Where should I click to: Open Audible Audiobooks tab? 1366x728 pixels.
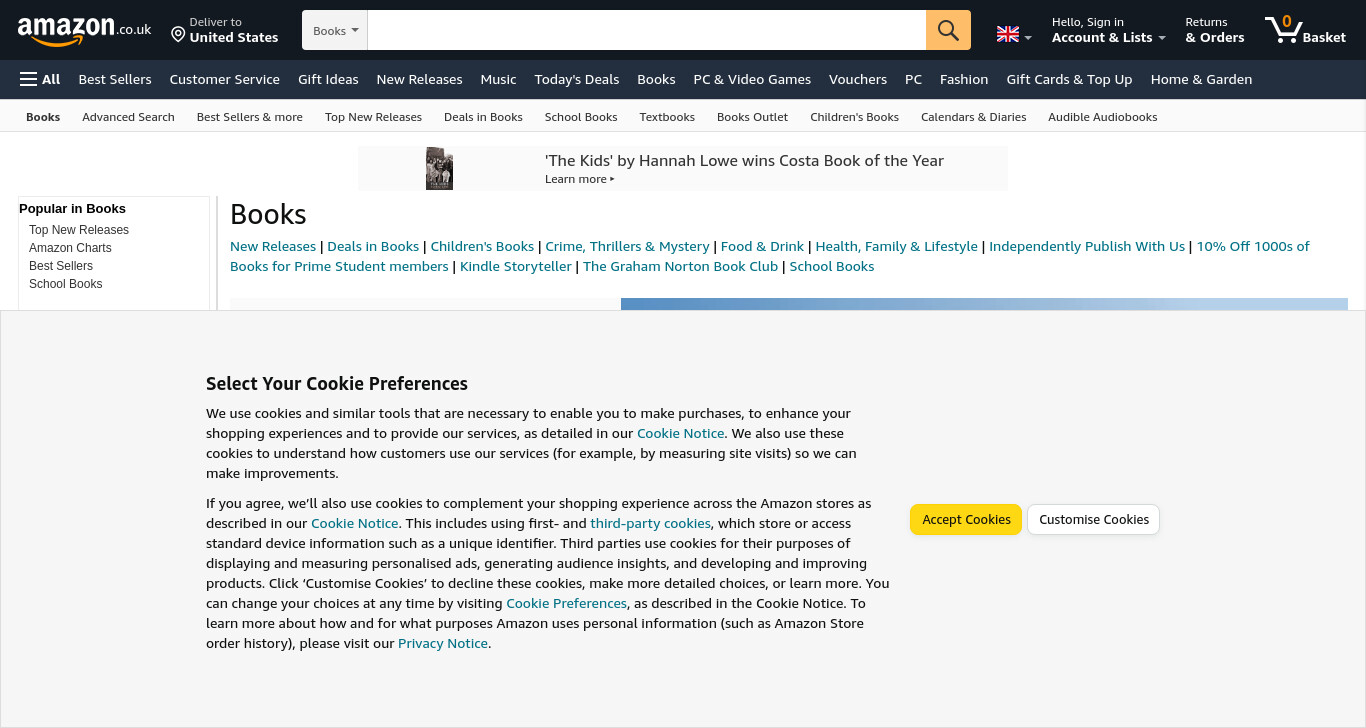[1102, 117]
